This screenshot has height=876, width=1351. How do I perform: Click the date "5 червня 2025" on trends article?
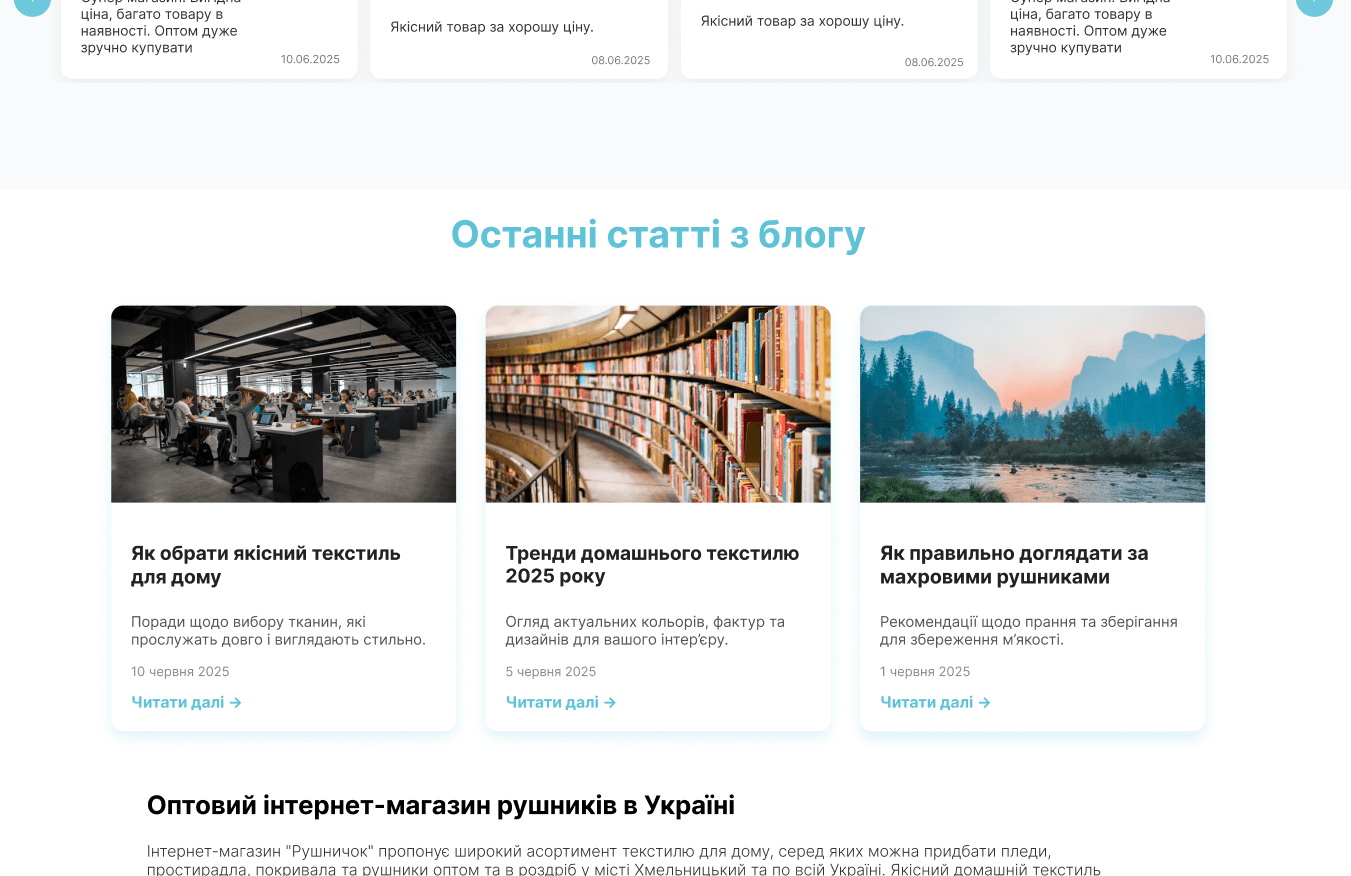(x=551, y=671)
